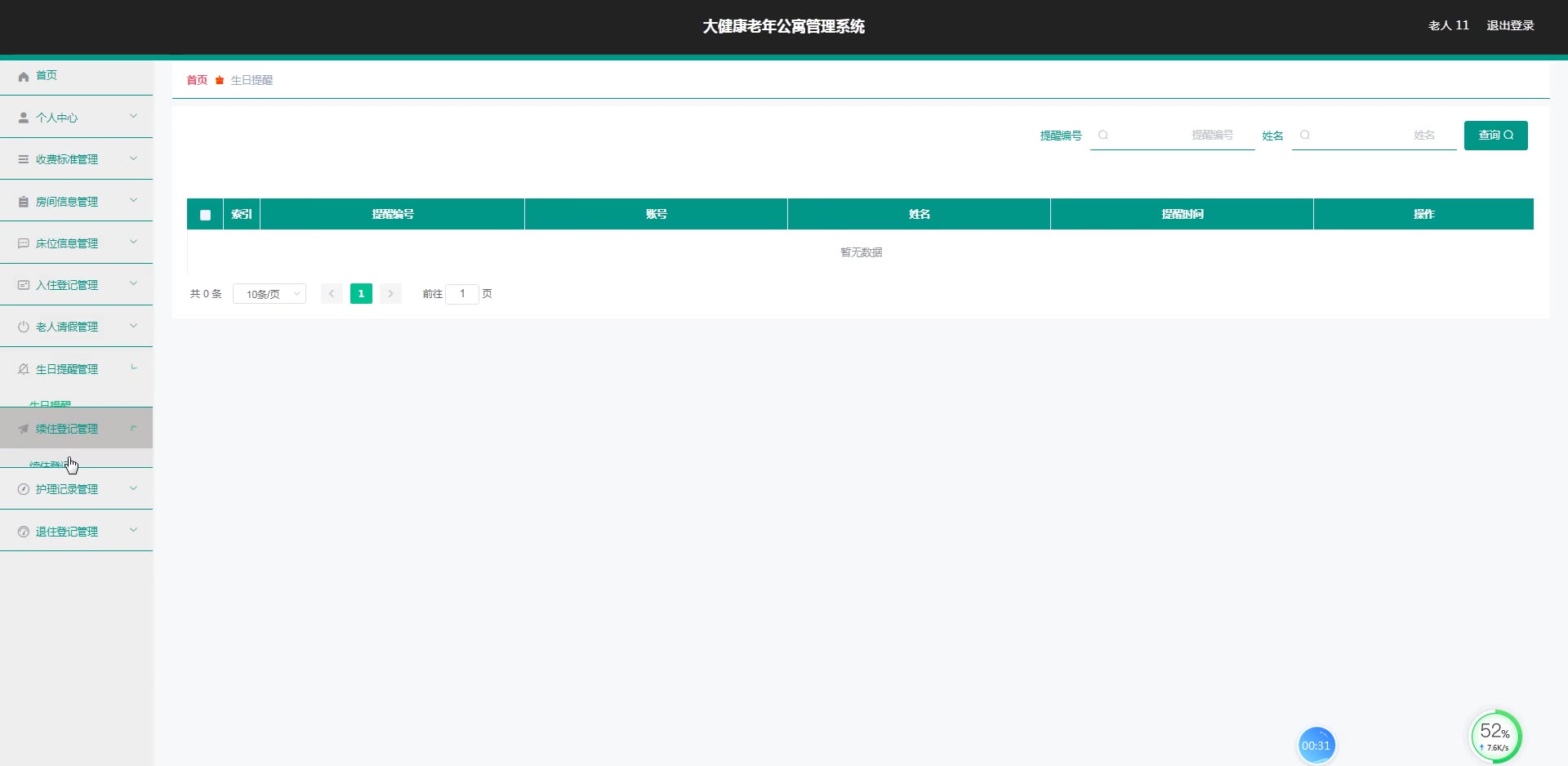Screen dimensions: 1568x766
Task: Click the 索引 column header
Action: tap(242, 214)
